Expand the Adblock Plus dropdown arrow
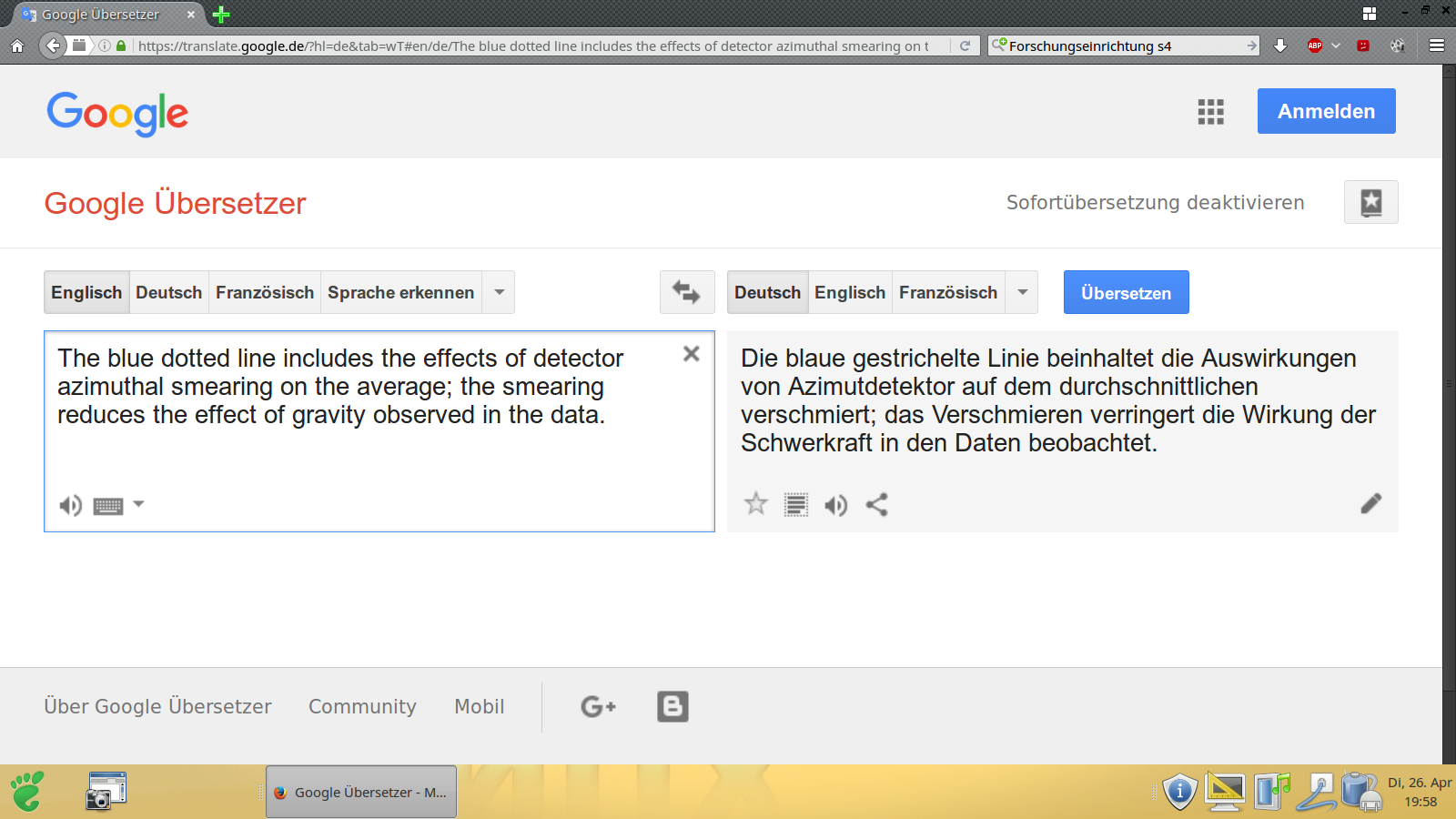 tap(1336, 45)
